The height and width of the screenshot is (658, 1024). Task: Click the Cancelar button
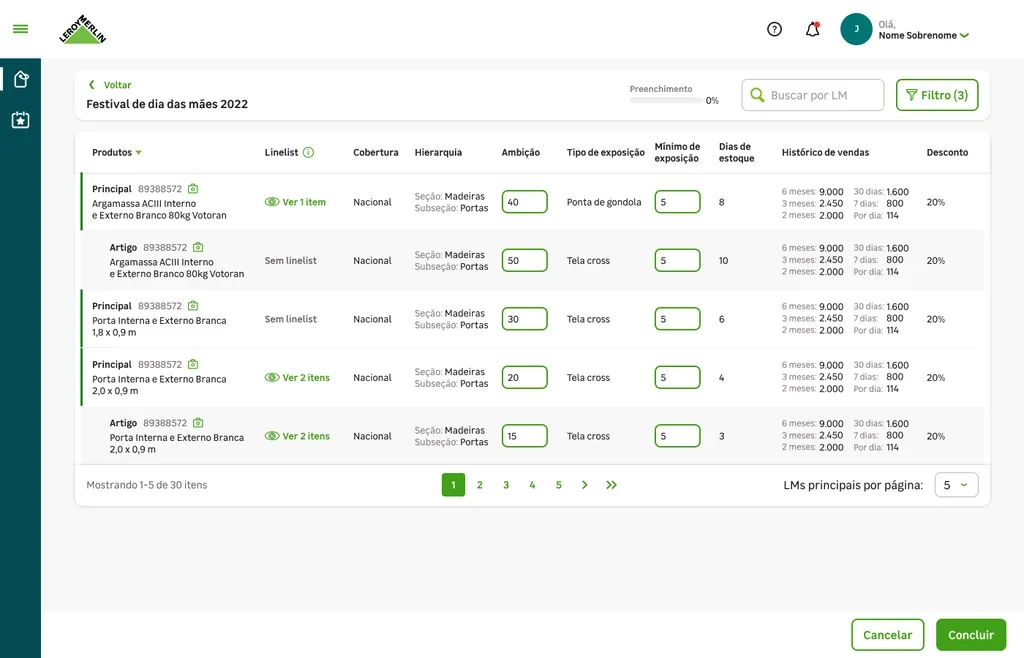click(888, 635)
